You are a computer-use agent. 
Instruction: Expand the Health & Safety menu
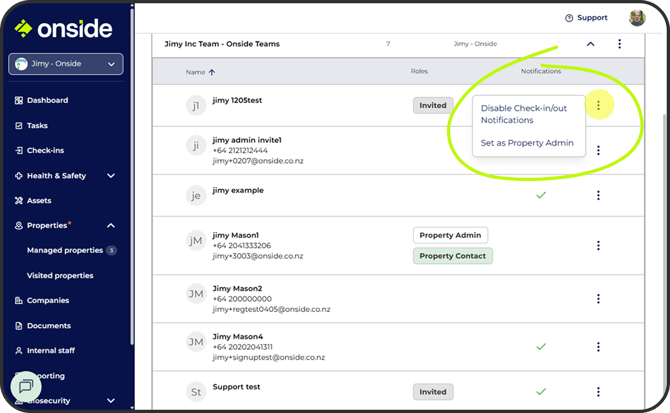110,176
